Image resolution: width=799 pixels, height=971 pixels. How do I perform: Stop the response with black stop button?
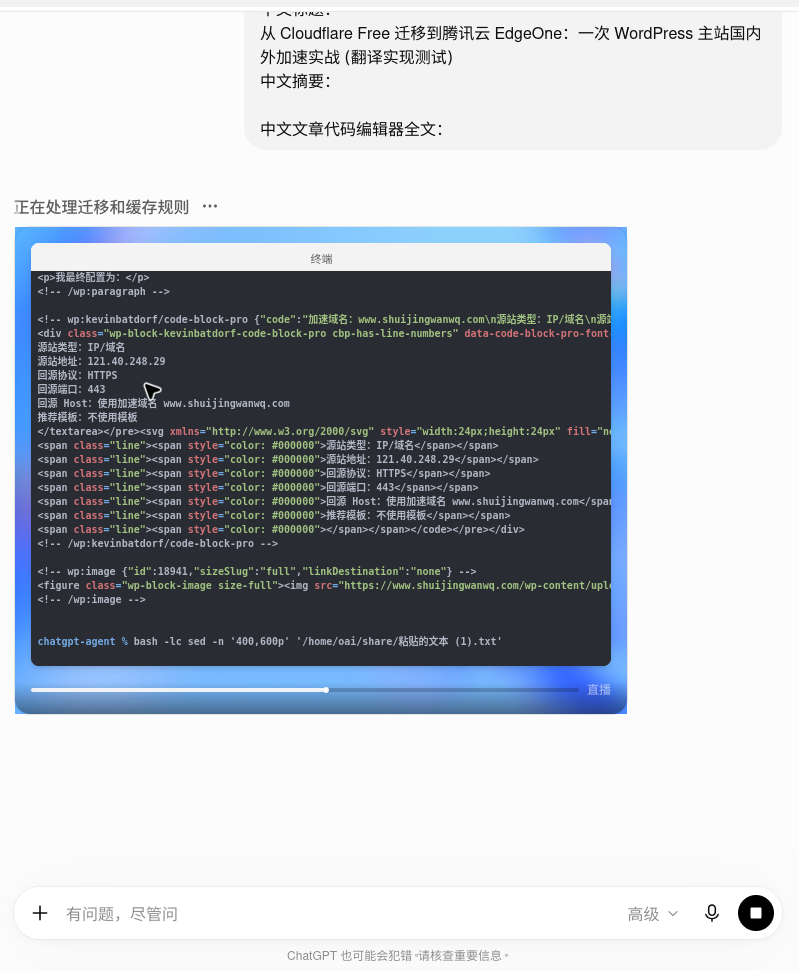click(x=756, y=913)
